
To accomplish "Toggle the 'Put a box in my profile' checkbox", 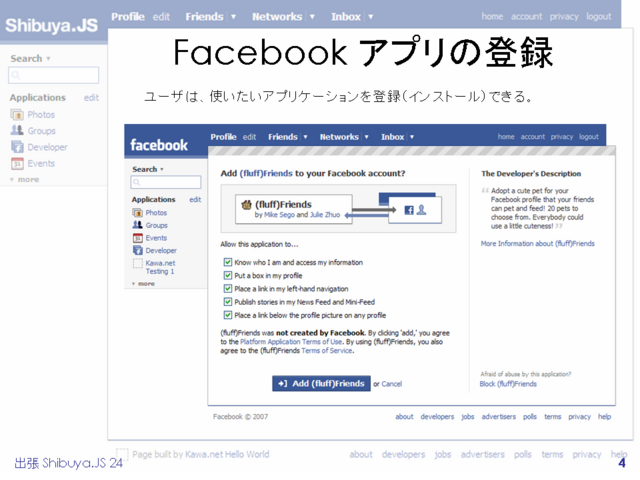I will pos(228,275).
